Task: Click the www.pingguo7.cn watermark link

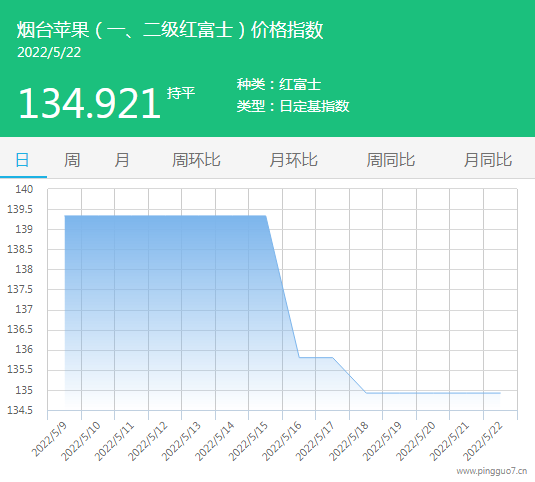Action: [x=492, y=471]
